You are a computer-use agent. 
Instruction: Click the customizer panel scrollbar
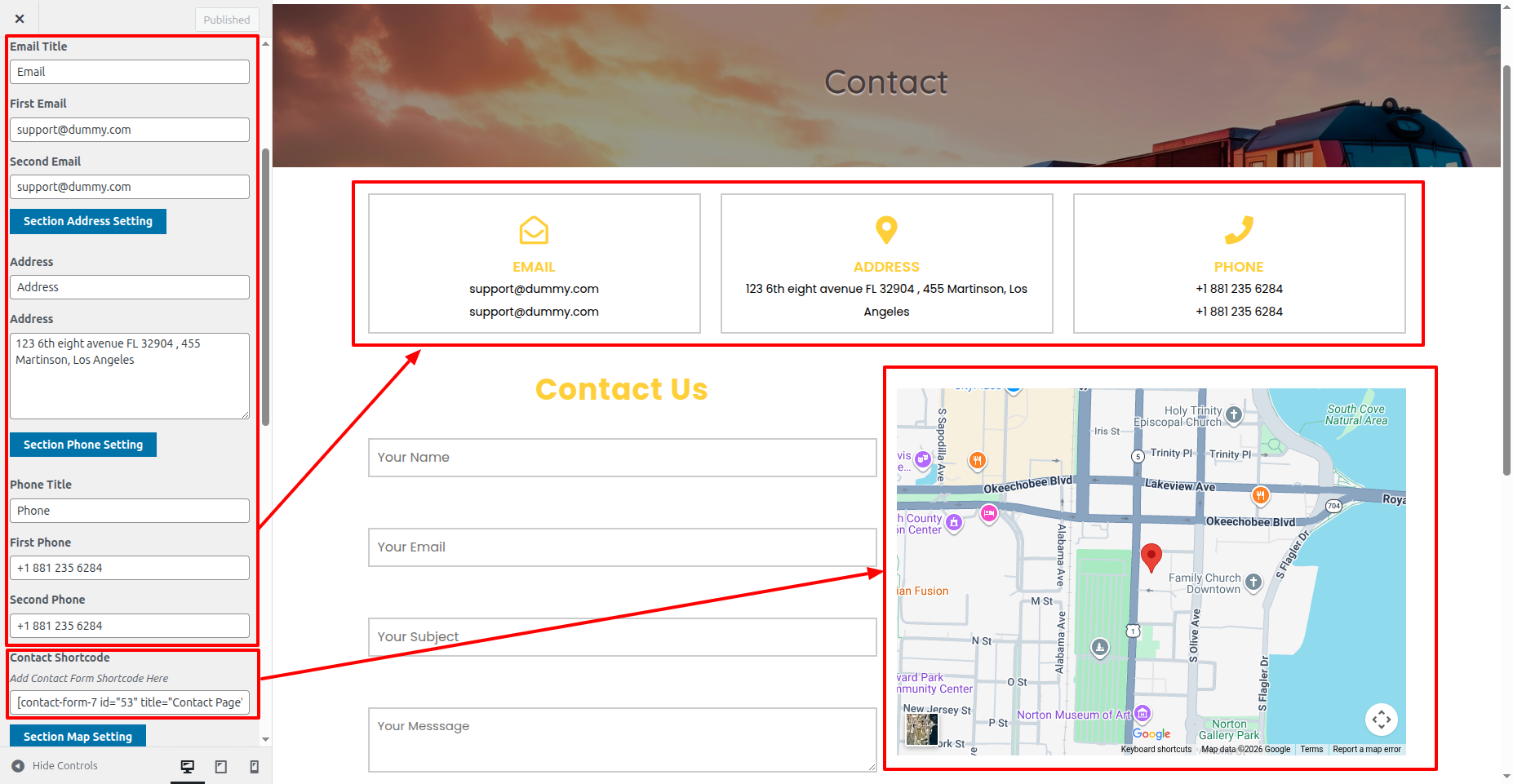coord(265,286)
